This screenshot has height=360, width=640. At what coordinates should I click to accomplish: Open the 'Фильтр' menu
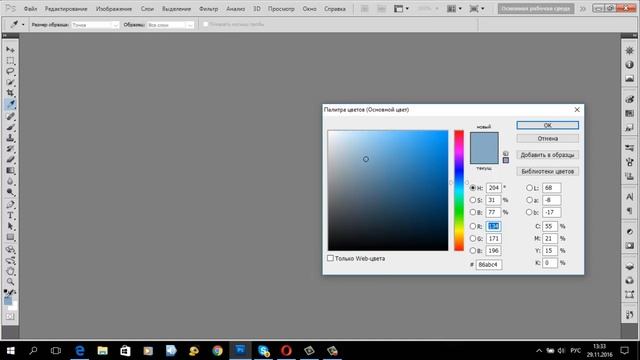coord(208,9)
